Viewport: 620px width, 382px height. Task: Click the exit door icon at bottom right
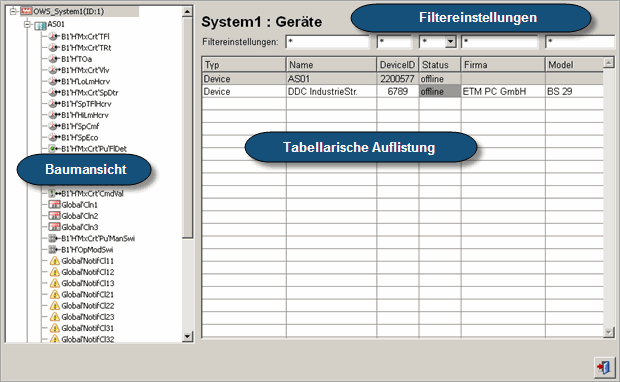(604, 367)
